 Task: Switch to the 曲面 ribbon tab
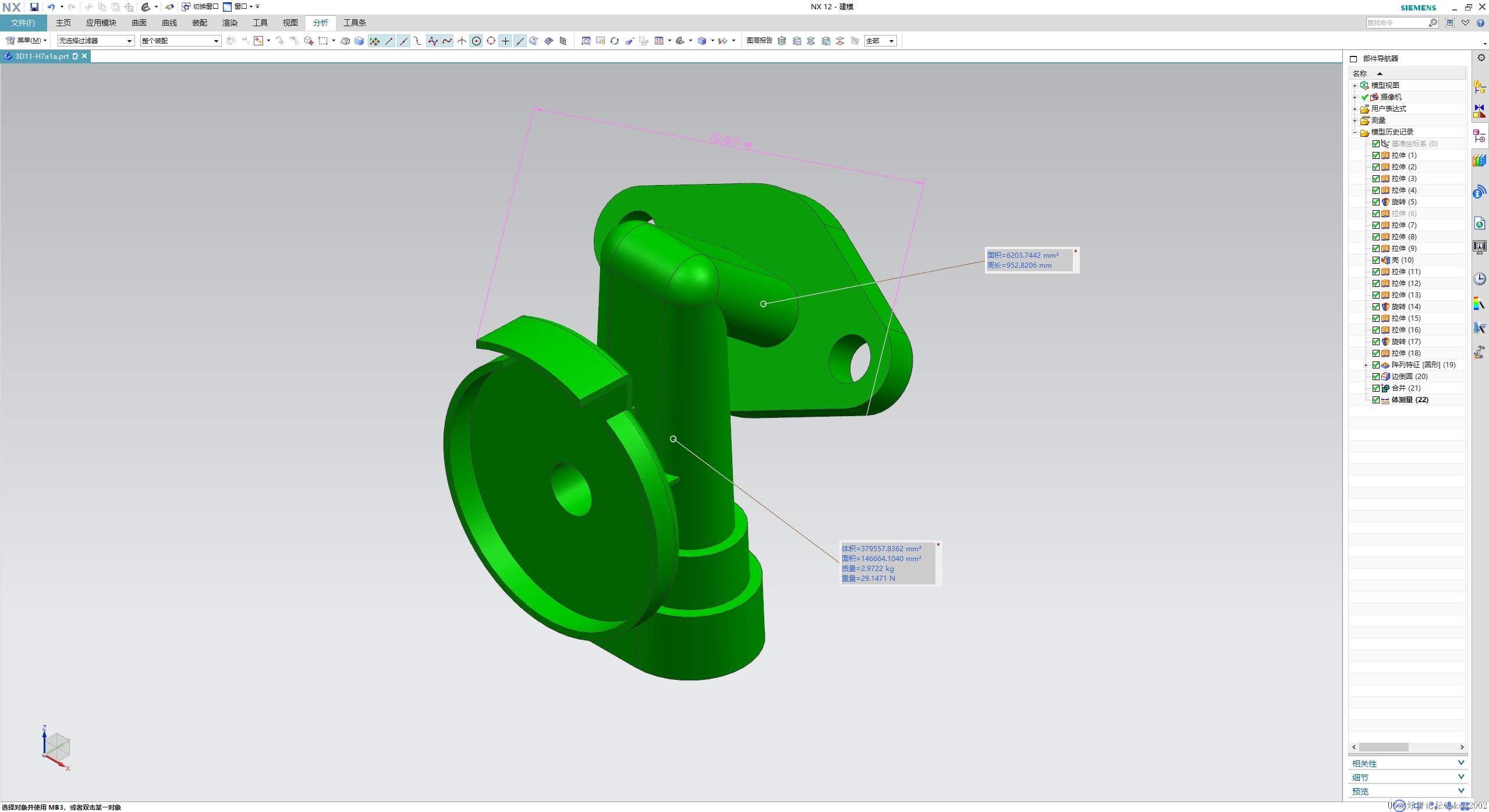click(139, 23)
